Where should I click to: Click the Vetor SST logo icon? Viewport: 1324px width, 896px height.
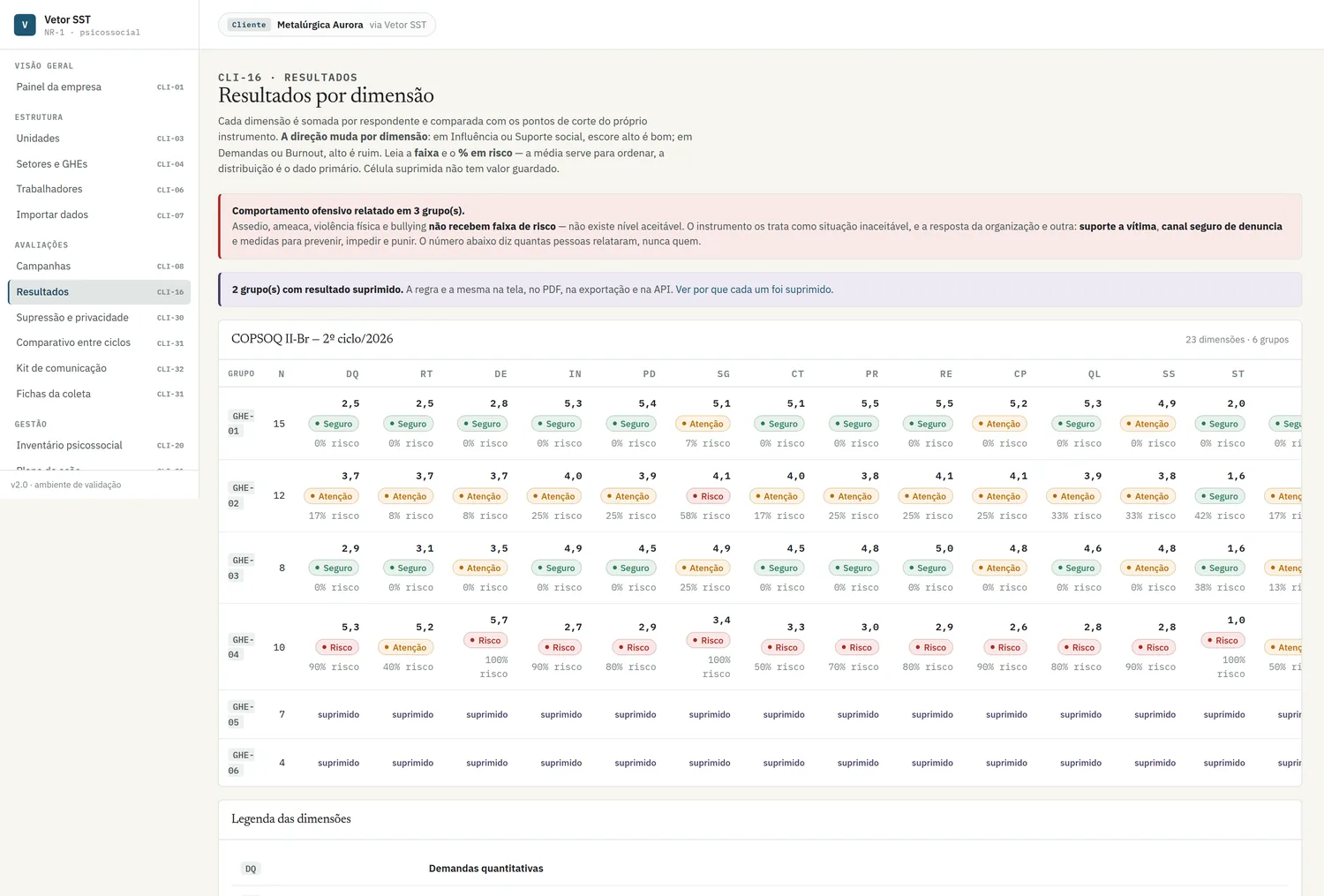click(x=25, y=25)
